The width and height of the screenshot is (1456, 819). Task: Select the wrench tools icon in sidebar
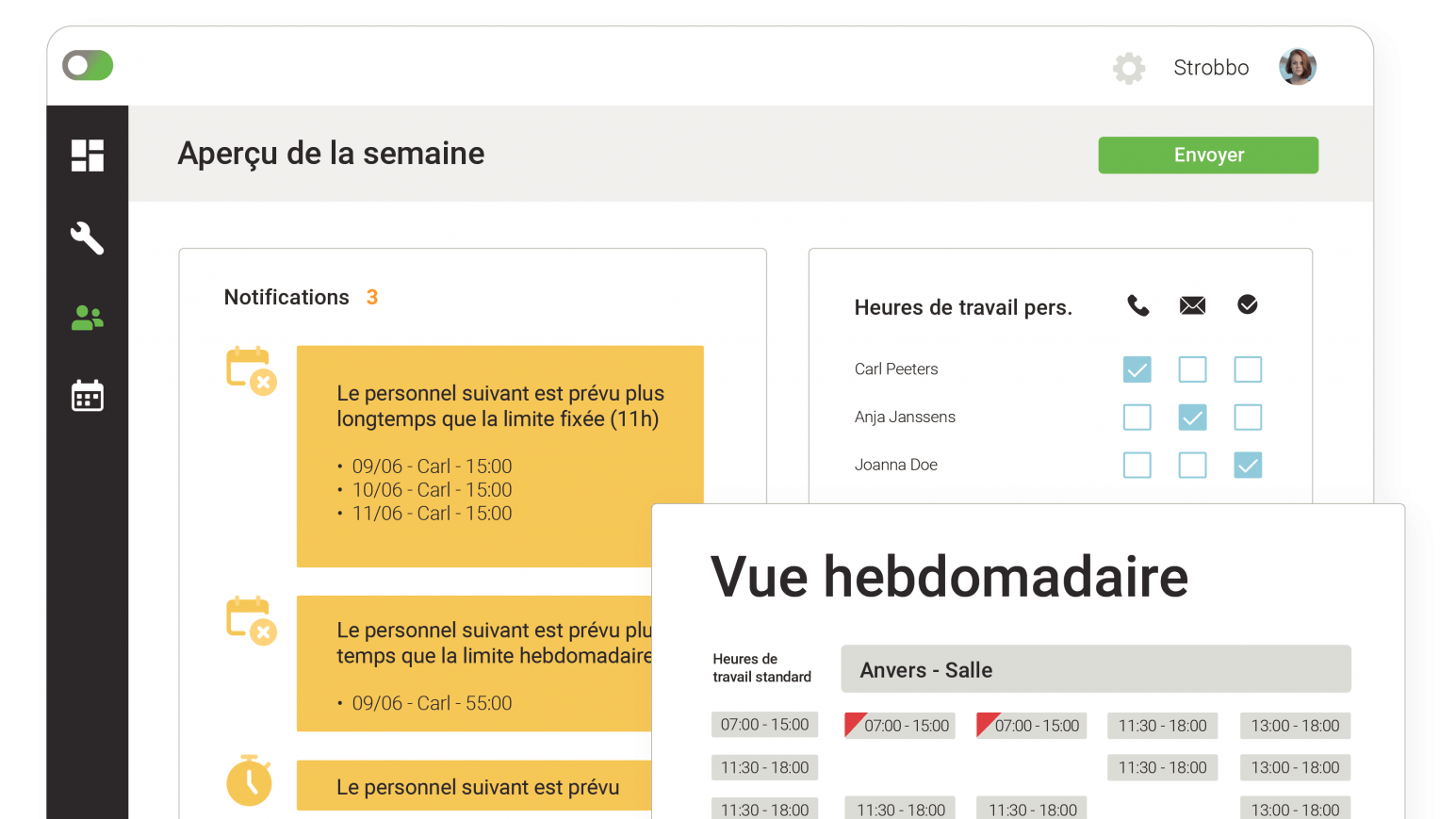[87, 238]
